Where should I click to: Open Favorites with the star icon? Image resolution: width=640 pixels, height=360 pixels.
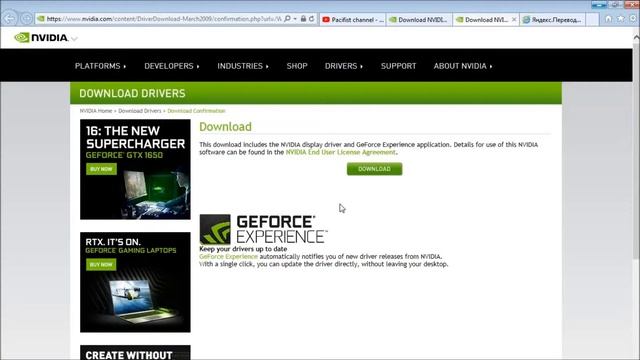pyautogui.click(x=621, y=19)
